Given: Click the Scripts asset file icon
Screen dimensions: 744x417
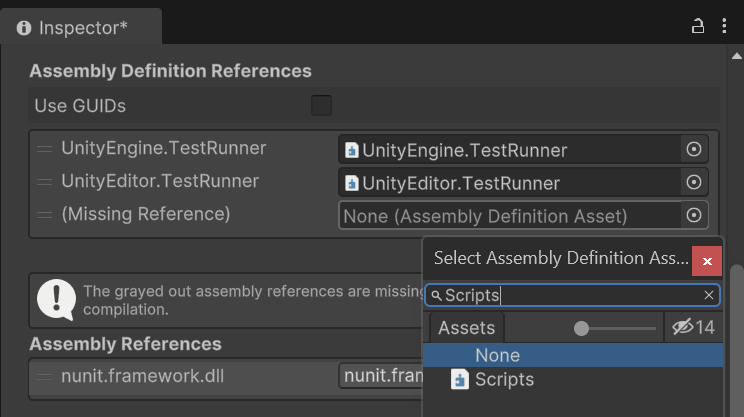Looking at the screenshot, I should 459,380.
